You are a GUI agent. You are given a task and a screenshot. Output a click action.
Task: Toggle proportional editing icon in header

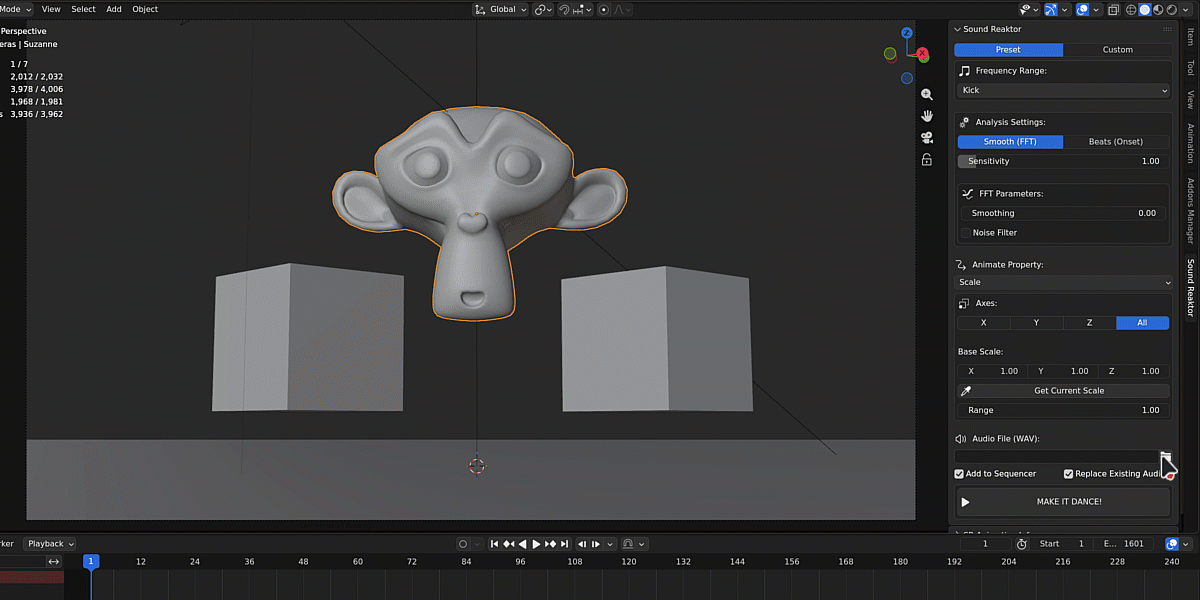tap(603, 10)
